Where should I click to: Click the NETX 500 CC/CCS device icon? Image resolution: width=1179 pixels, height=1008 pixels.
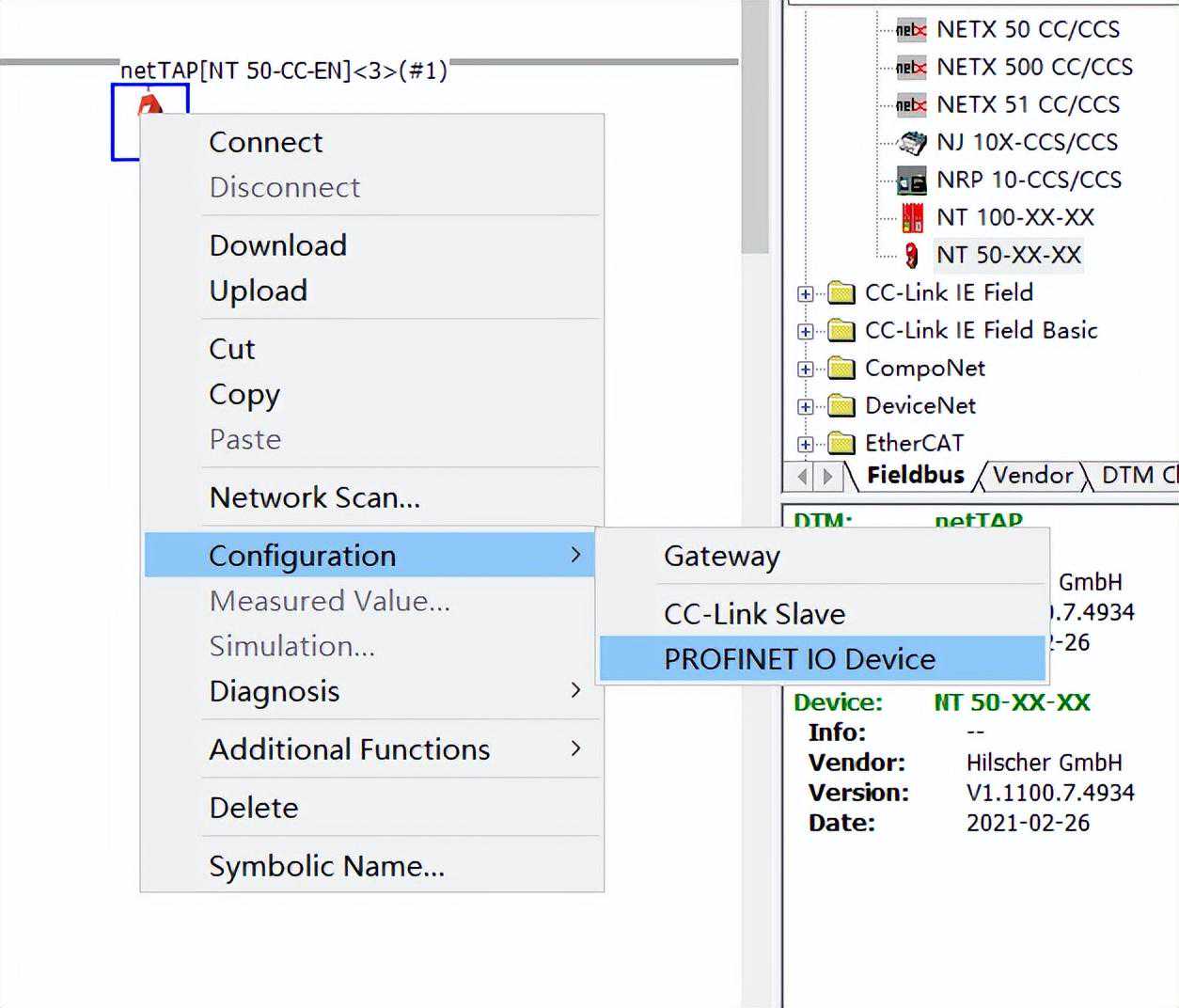(x=910, y=68)
